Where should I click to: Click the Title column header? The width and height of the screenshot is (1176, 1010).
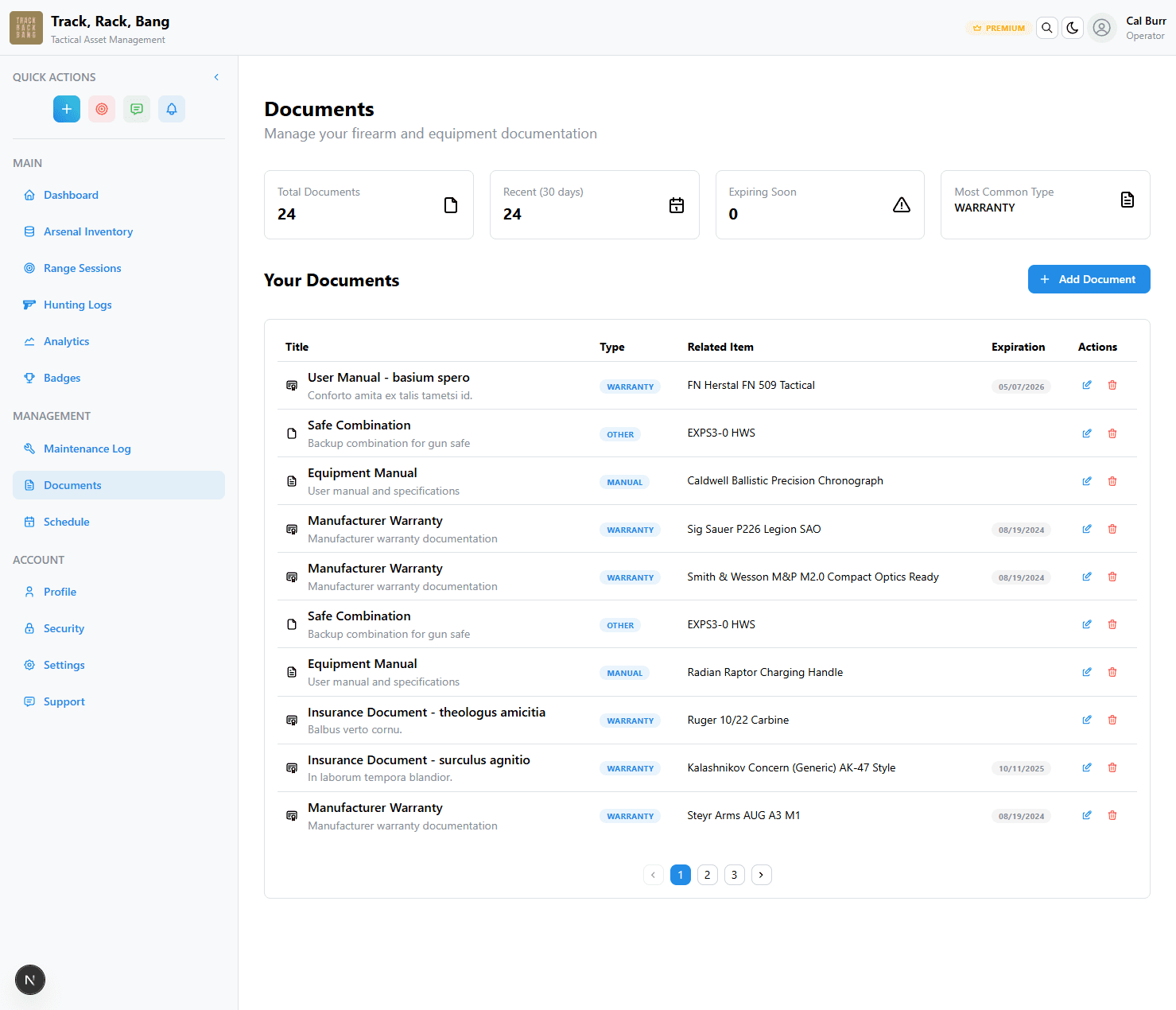[297, 347]
